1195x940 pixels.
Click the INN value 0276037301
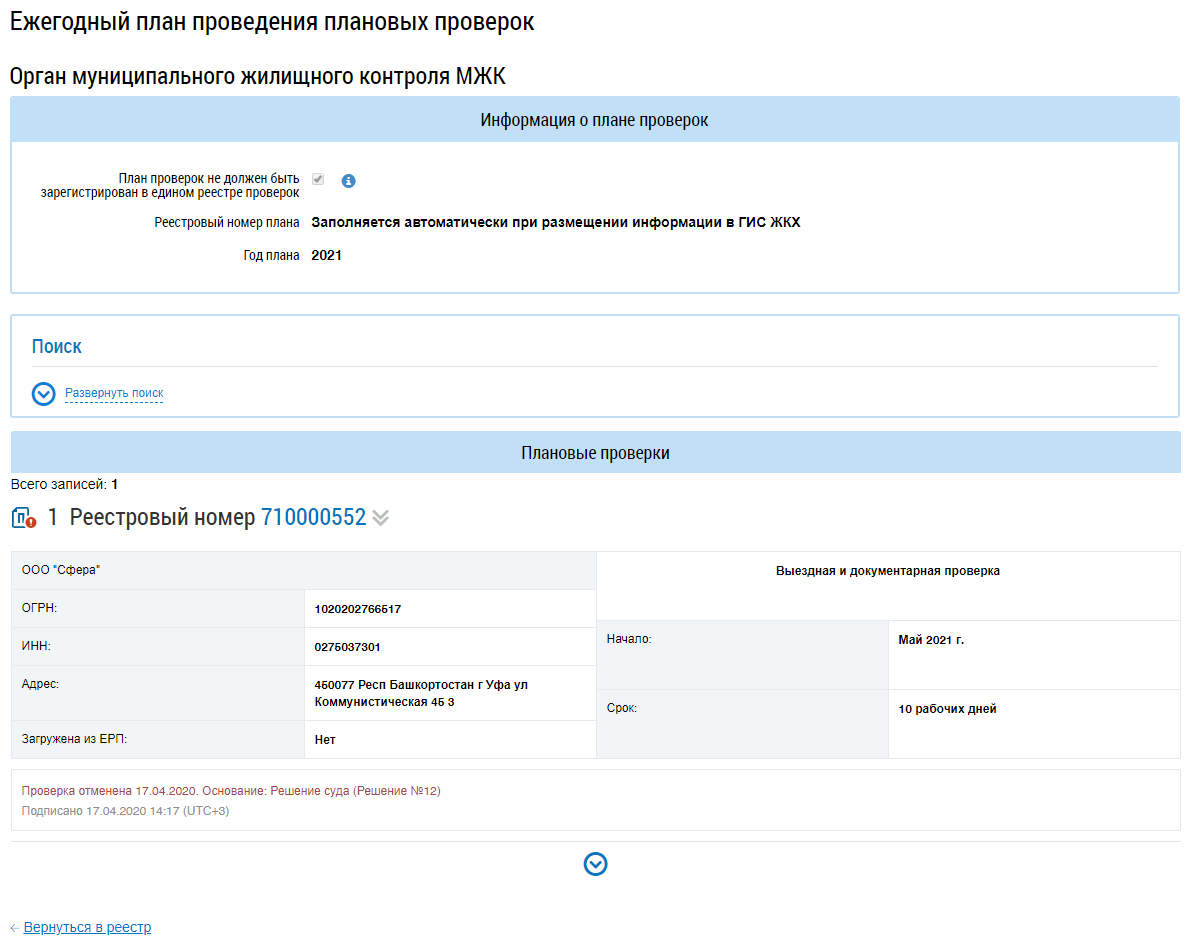[347, 647]
